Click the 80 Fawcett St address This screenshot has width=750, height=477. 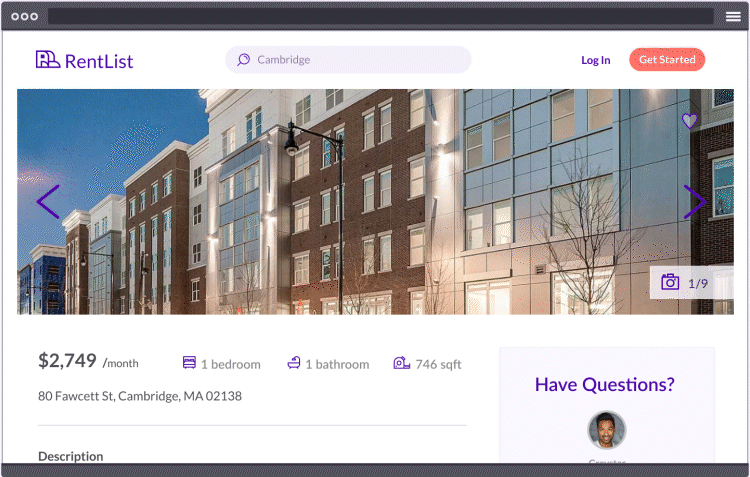tap(140, 396)
